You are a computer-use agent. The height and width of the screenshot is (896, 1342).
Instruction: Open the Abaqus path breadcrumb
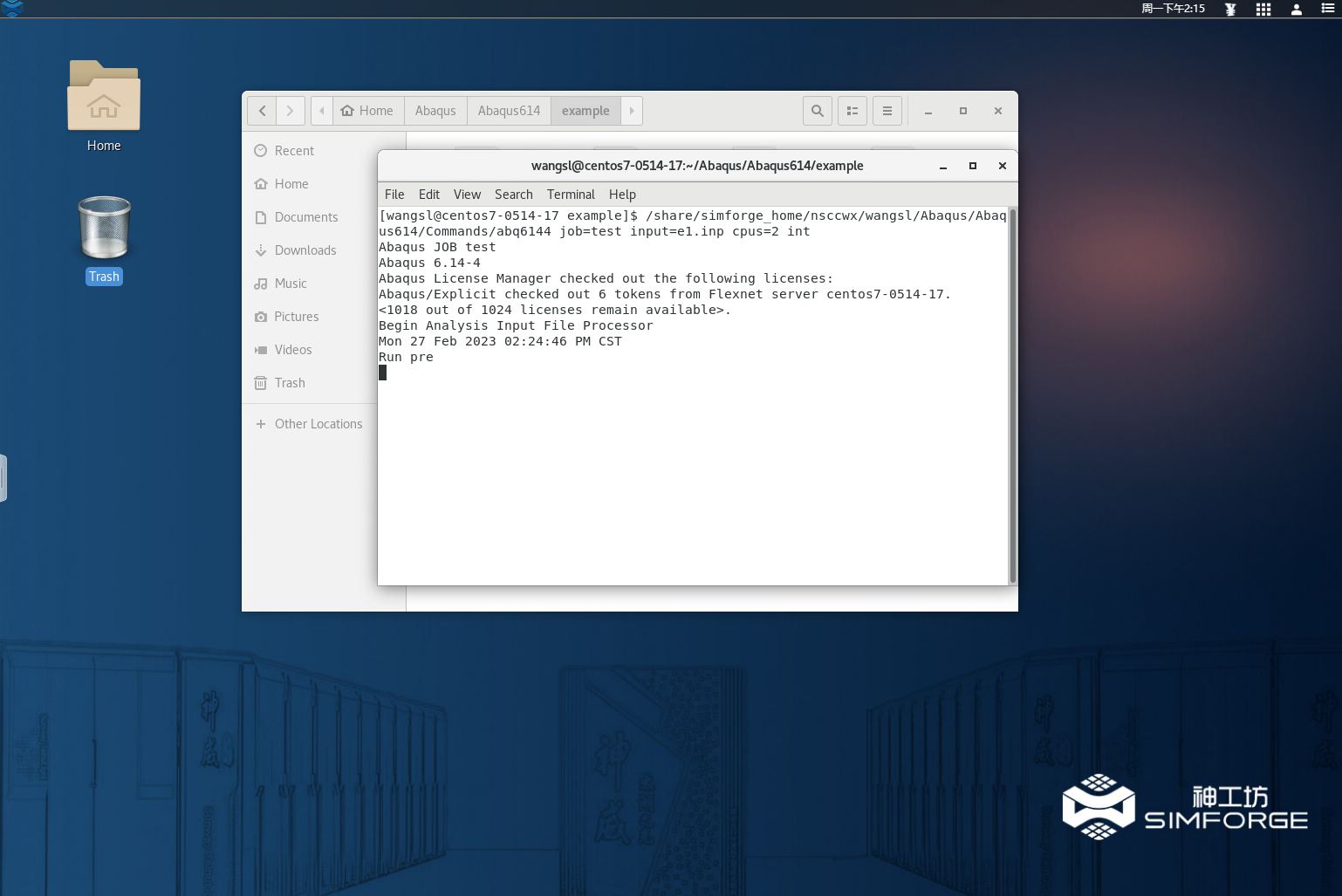coord(435,111)
